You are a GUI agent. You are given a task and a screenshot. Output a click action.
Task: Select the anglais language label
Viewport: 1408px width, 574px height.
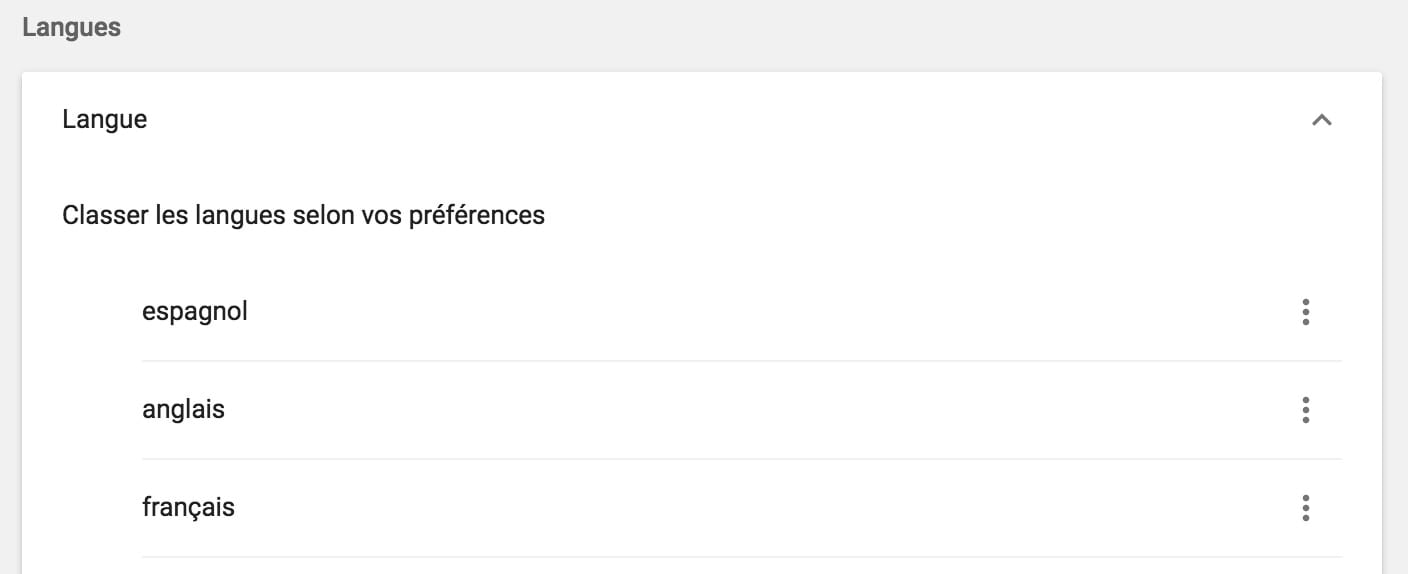tap(183, 410)
